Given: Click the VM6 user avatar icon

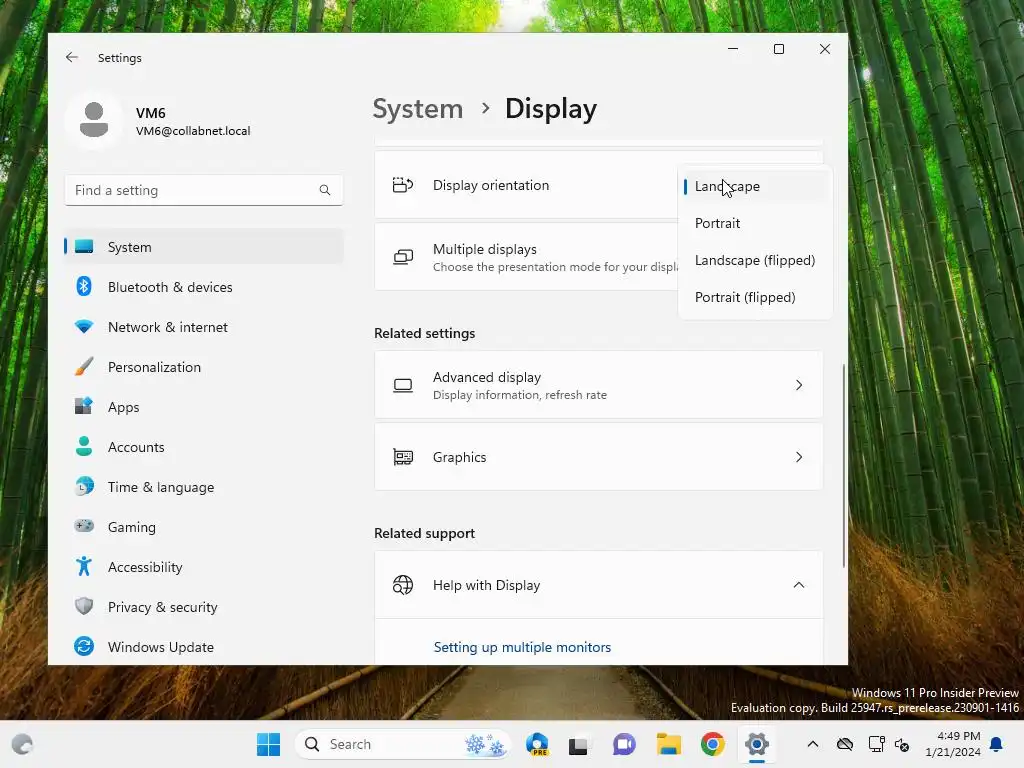Looking at the screenshot, I should [94, 120].
